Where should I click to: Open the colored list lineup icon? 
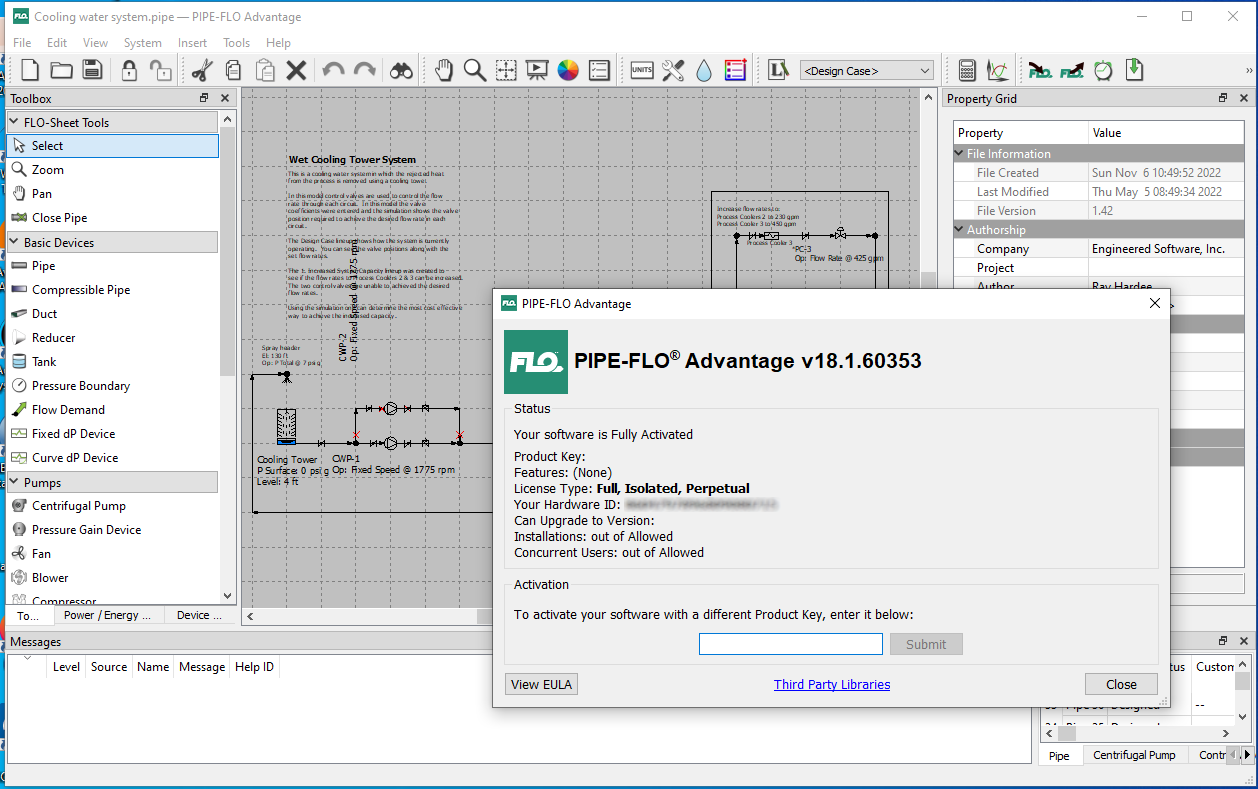(736, 70)
